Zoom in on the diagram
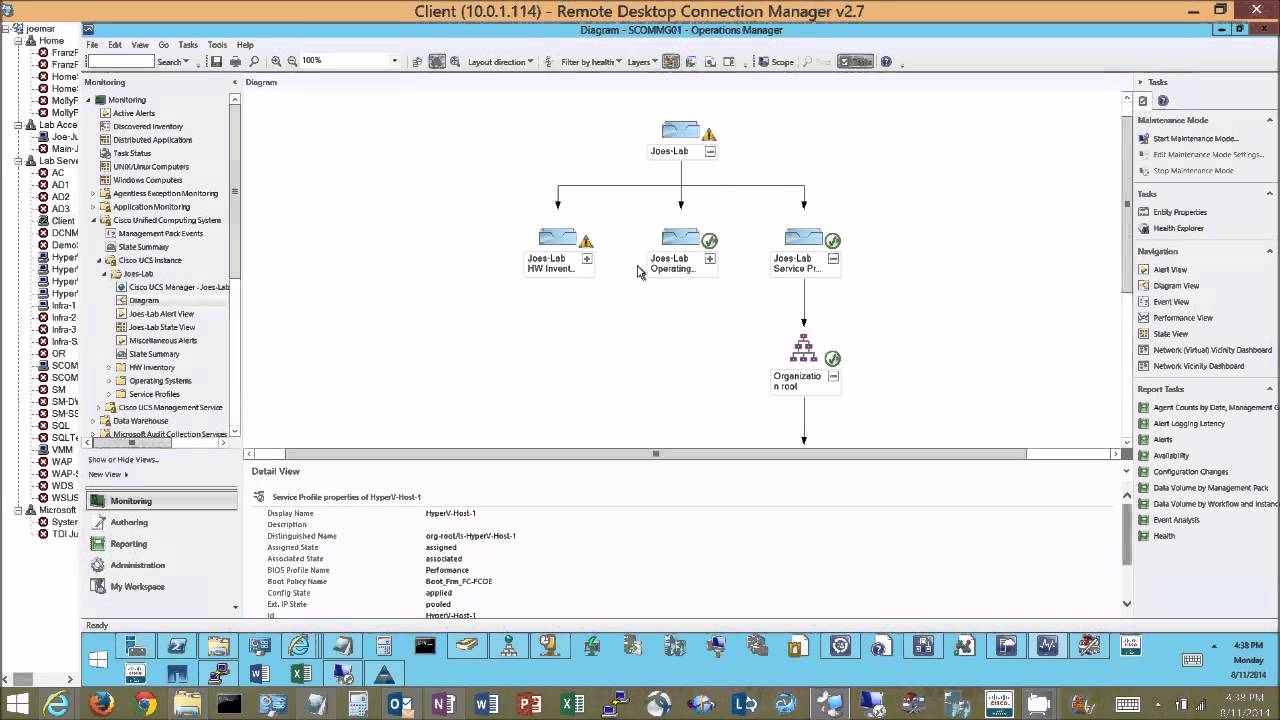 coord(276,62)
